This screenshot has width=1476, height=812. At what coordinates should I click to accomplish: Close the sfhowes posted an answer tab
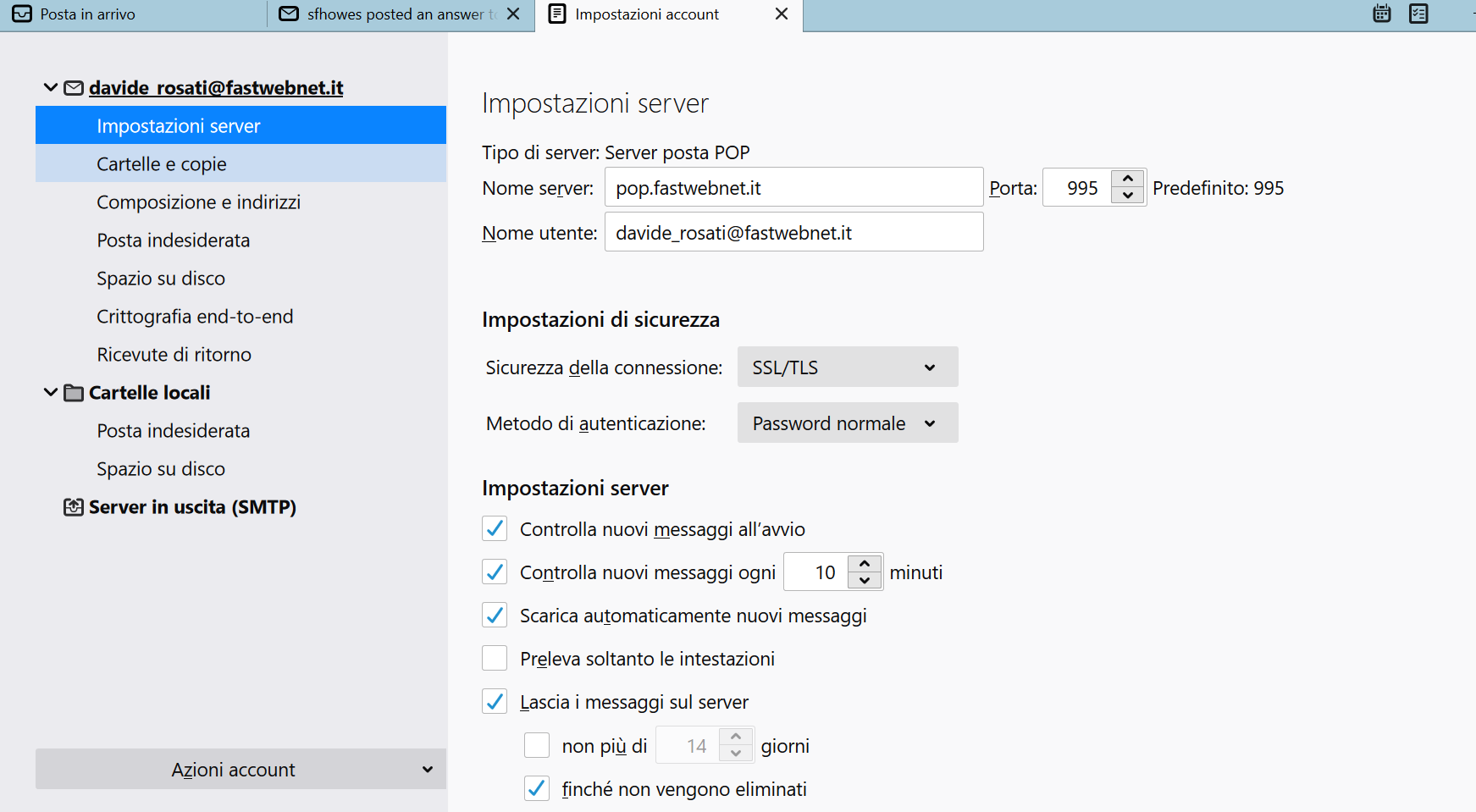click(x=513, y=14)
